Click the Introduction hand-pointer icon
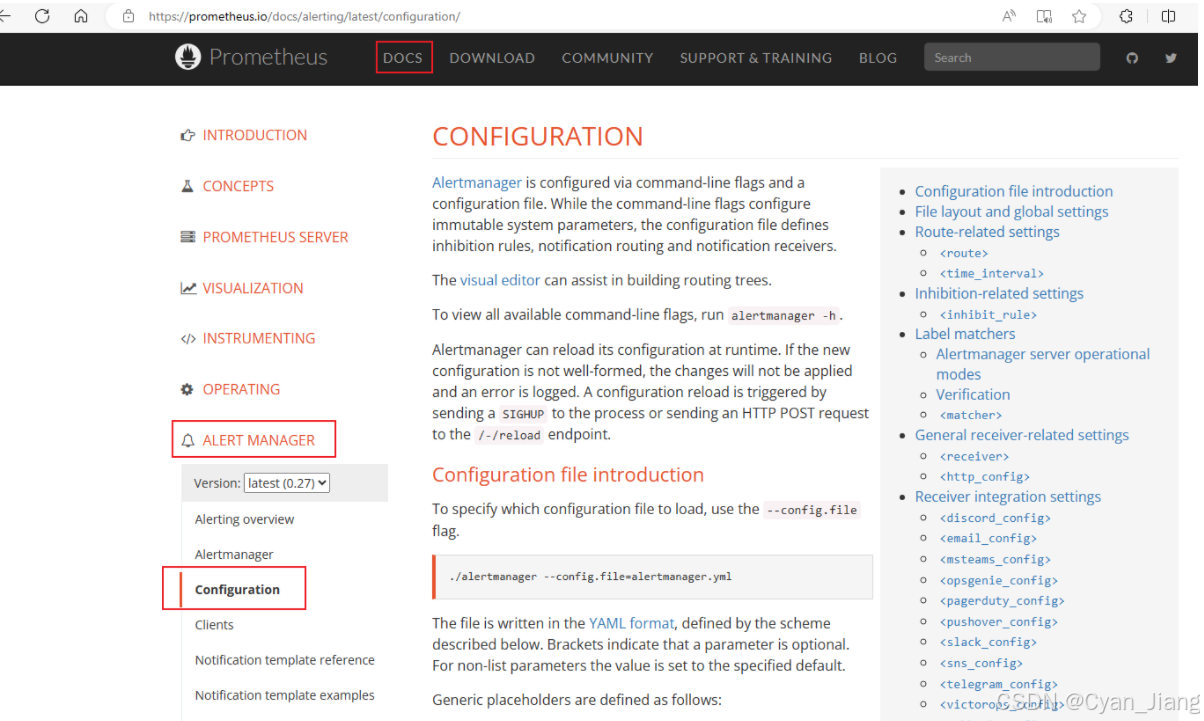 point(187,135)
